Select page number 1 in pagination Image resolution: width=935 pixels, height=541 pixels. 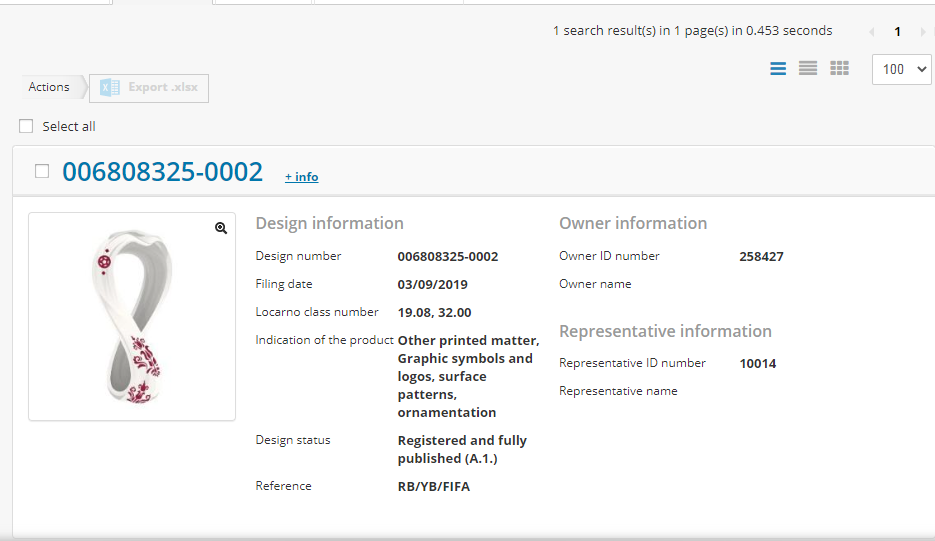[897, 32]
